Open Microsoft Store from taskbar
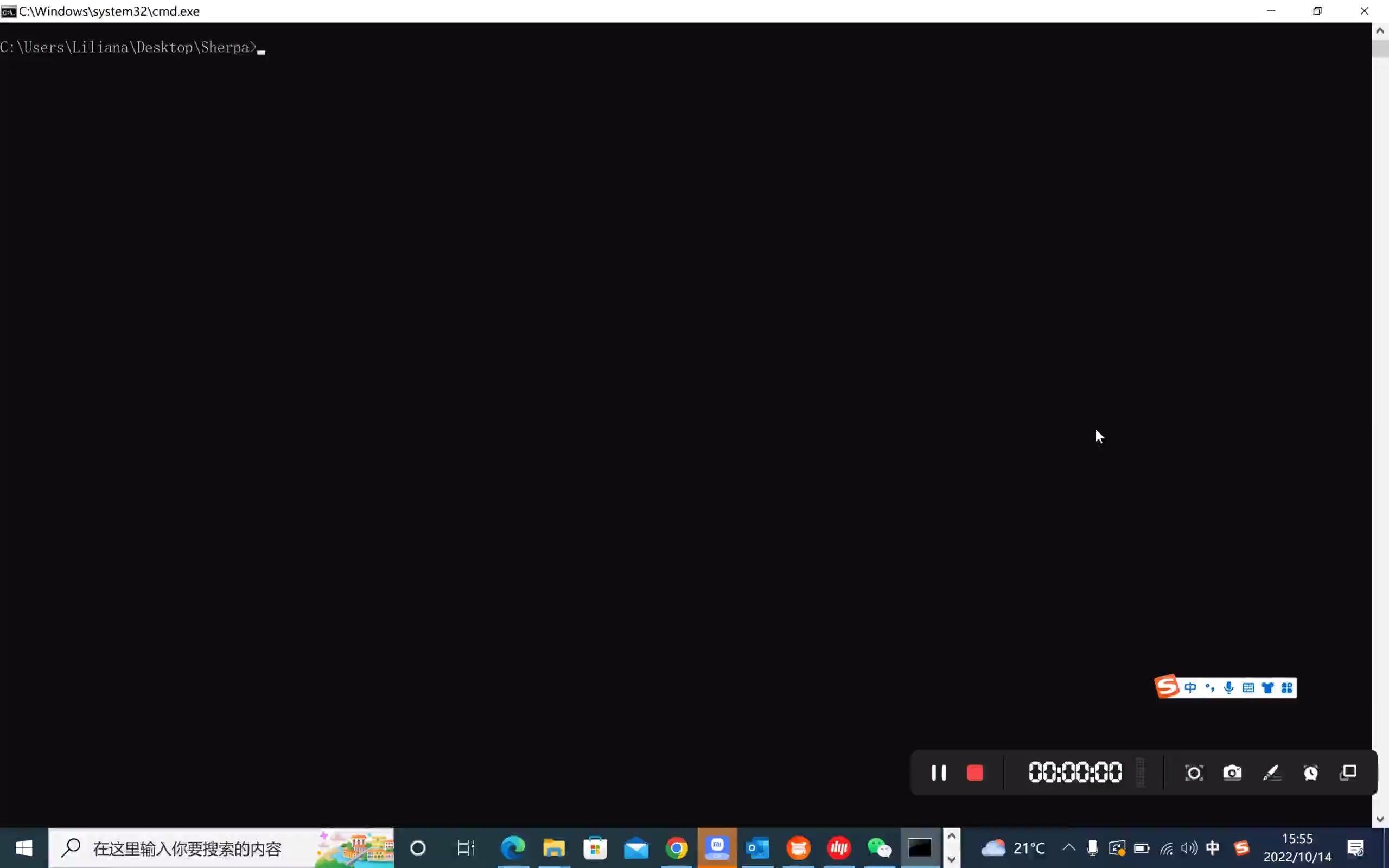The height and width of the screenshot is (868, 1389). coord(595,848)
